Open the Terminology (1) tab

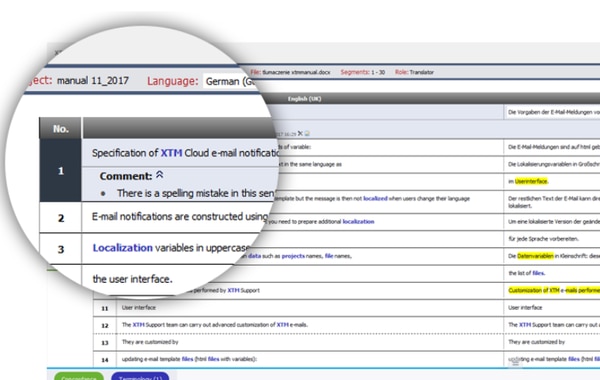[140, 377]
